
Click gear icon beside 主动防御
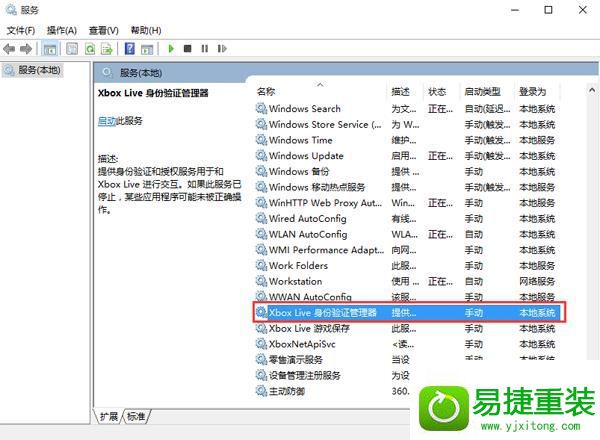tap(261, 391)
